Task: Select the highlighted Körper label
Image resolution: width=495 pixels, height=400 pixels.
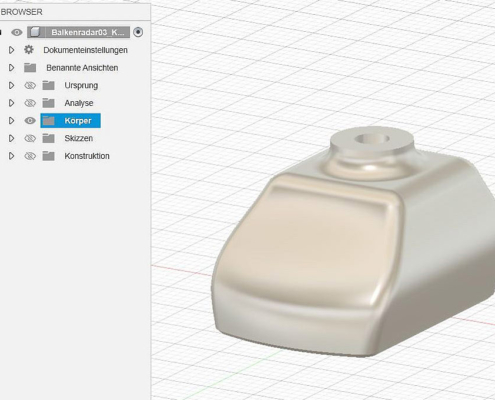Action: 78,121
